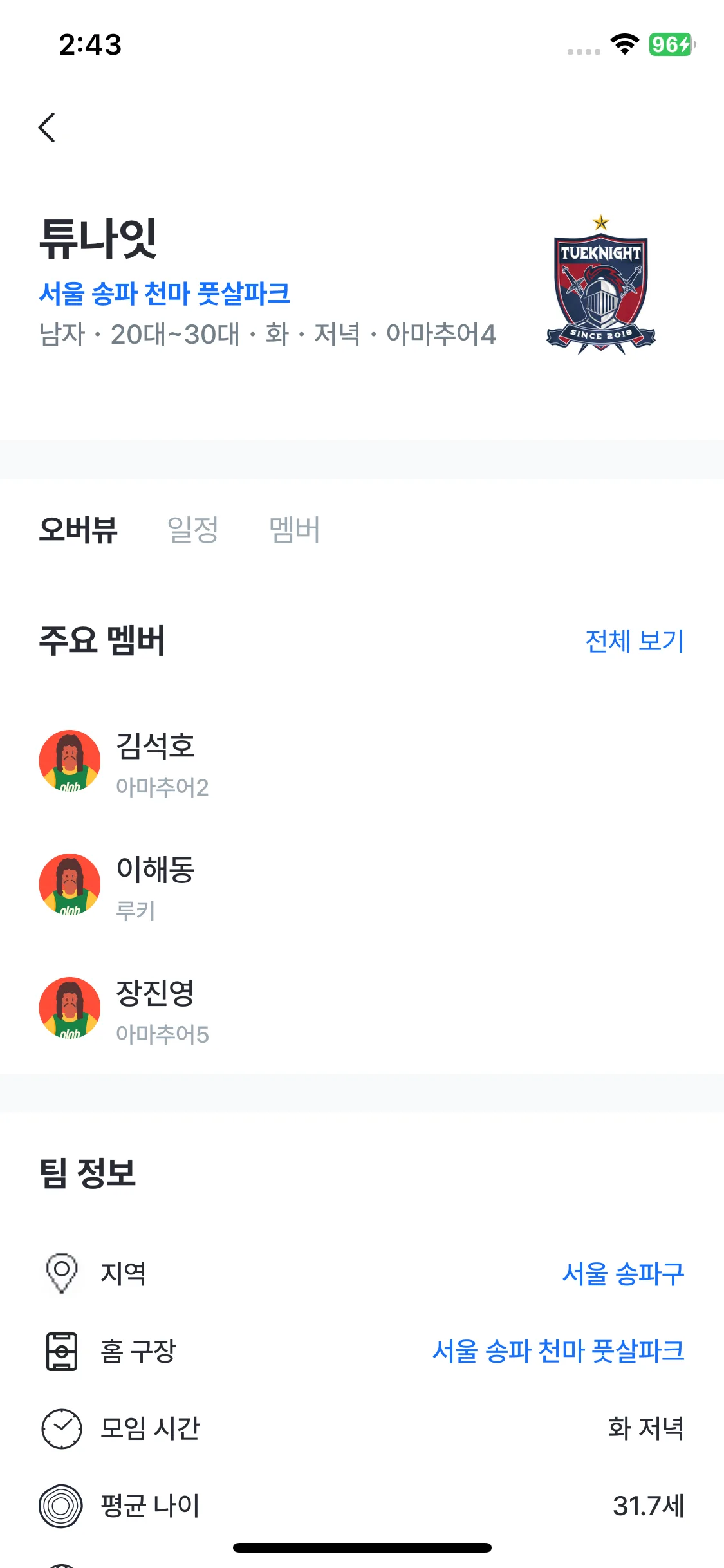The height and width of the screenshot is (1568, 724).
Task: Tap the location pin icon beside 지역
Action: pos(62,1273)
